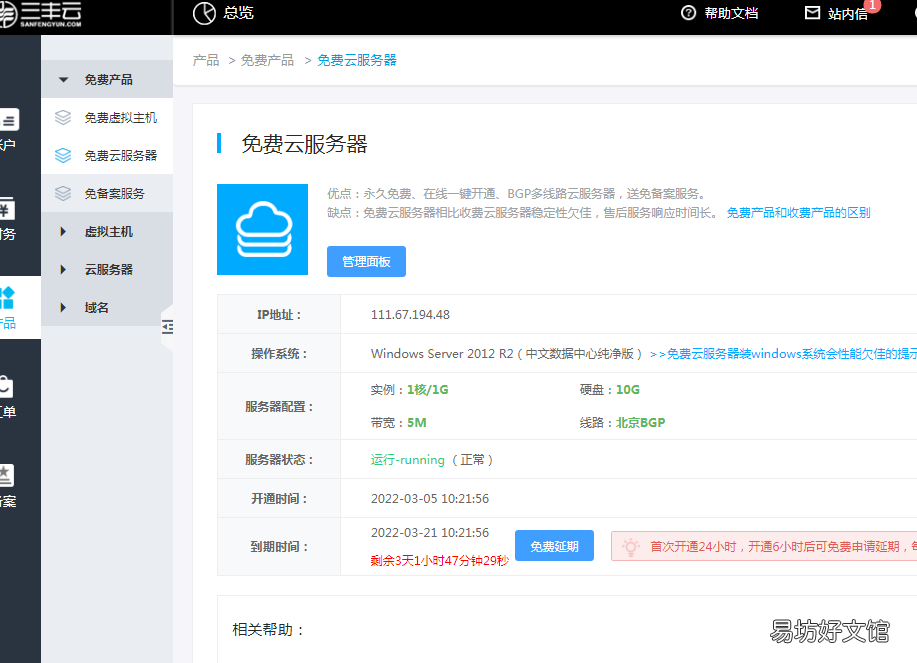Click the 免费延期 button
The height and width of the screenshot is (663, 917).
point(554,545)
